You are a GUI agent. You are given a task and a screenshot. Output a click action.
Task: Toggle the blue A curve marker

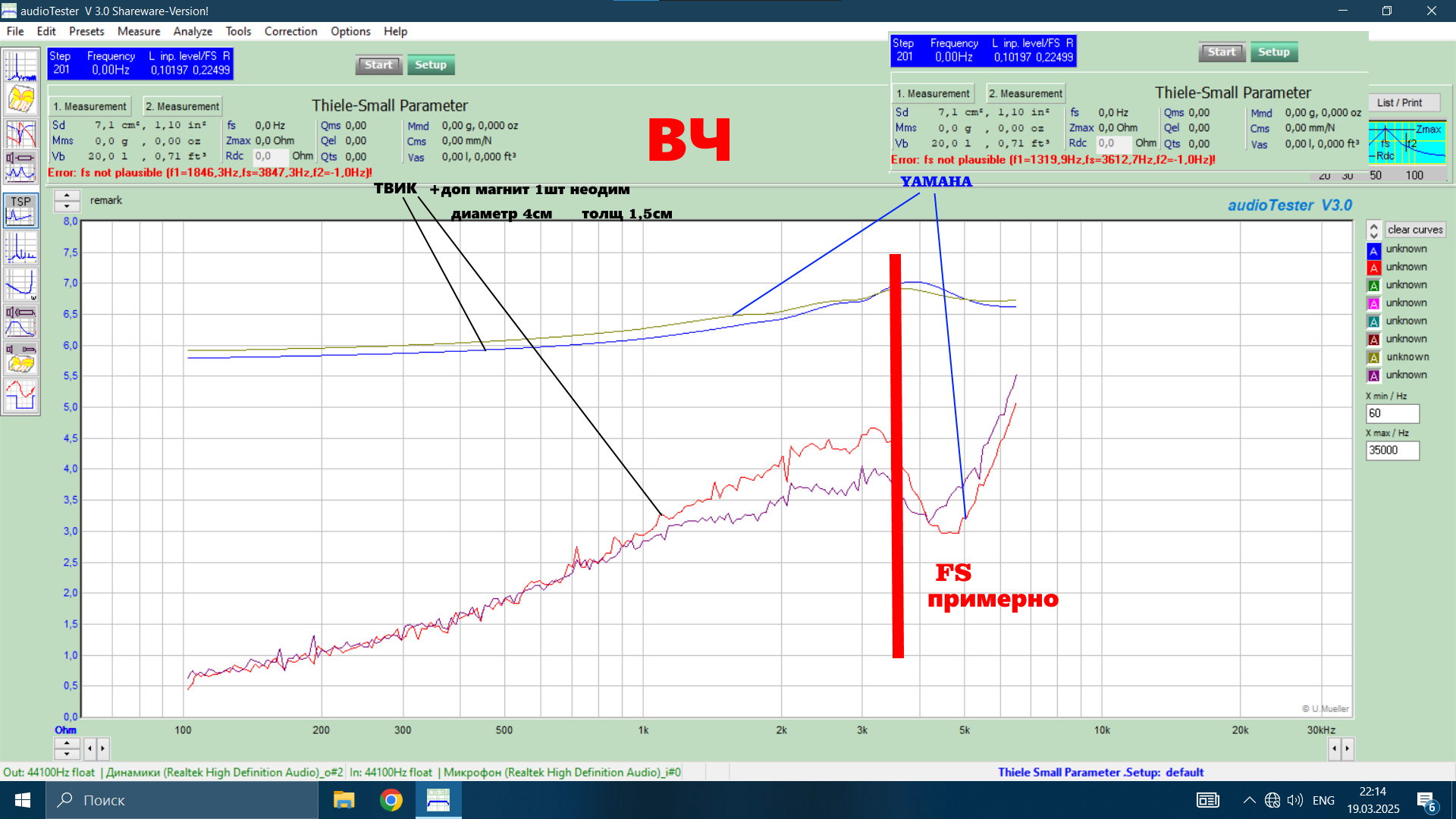[1373, 249]
